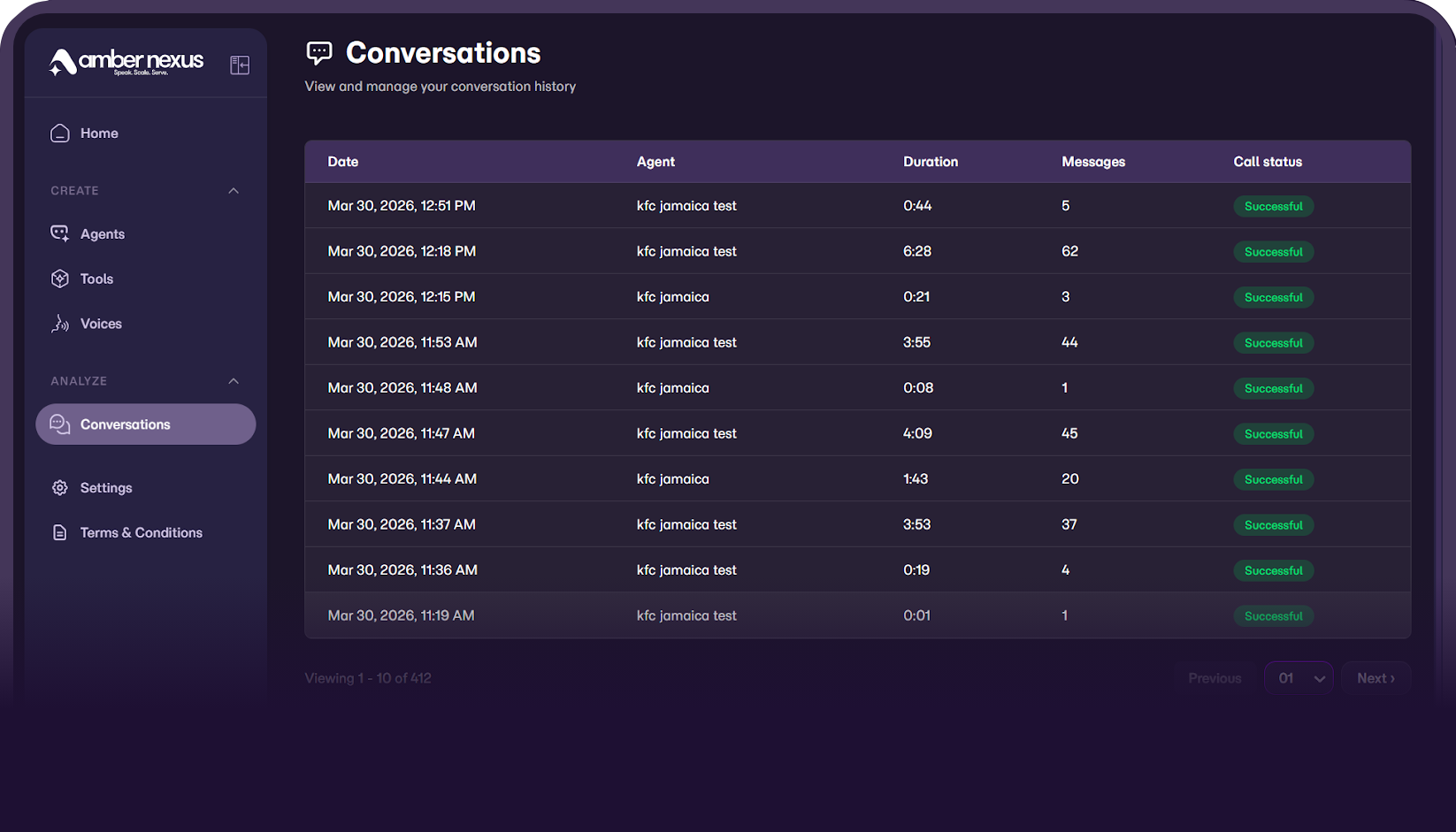Click the Conversations header speech-bubble icon
The width and height of the screenshot is (1456, 832).
click(x=319, y=53)
